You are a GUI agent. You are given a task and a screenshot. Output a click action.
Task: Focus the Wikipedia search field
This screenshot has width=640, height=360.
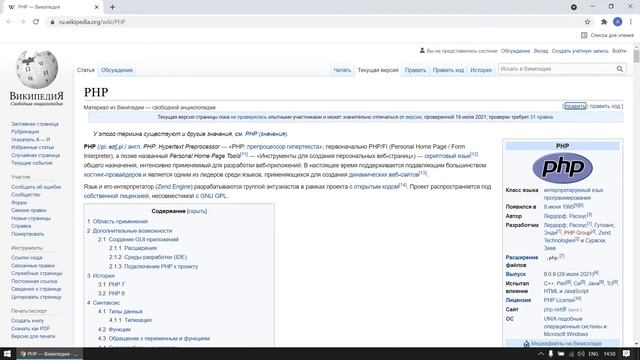tap(558, 69)
